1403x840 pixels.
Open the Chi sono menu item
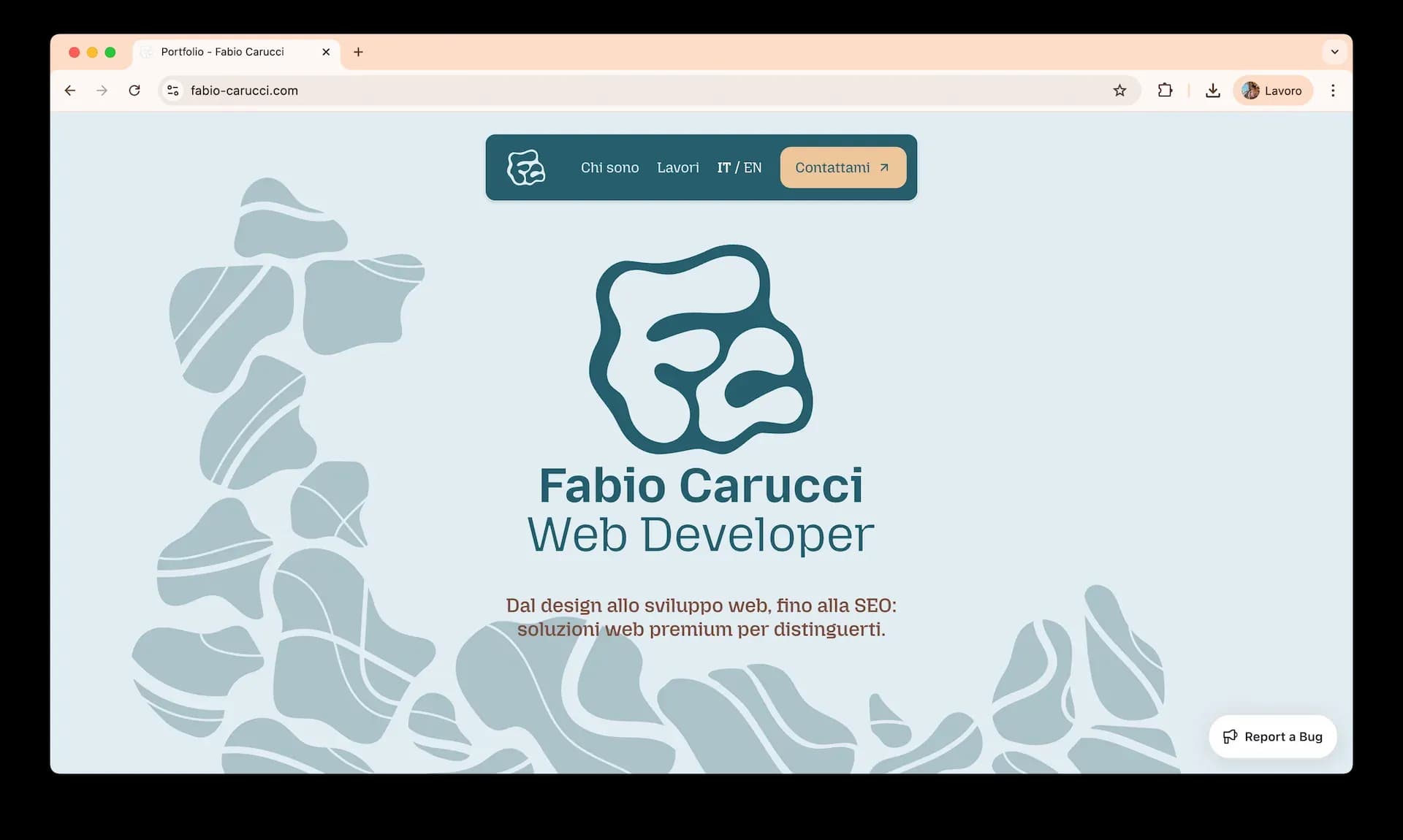coord(610,167)
